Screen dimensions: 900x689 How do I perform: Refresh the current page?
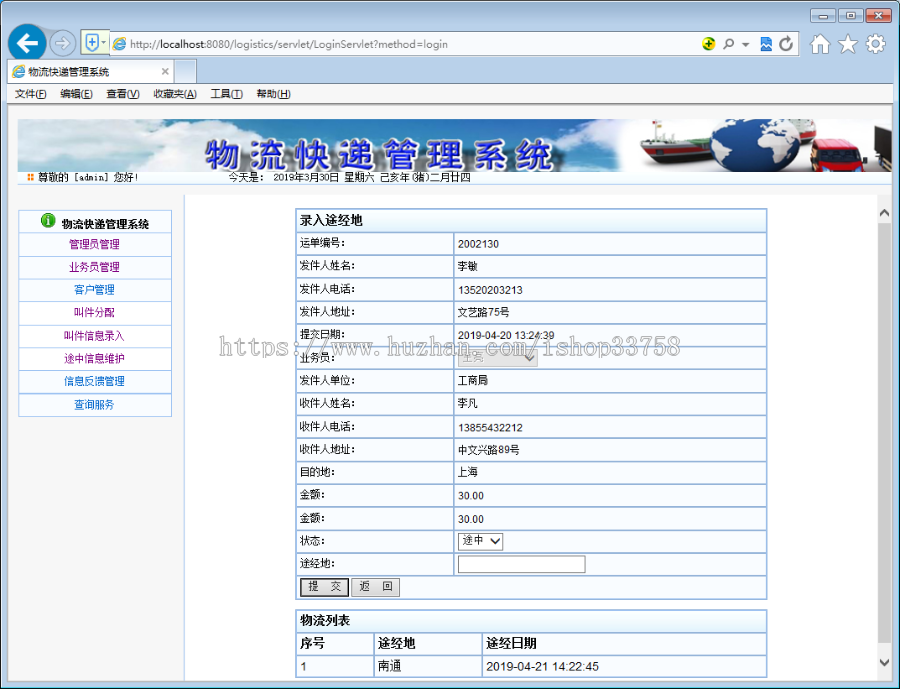[786, 44]
